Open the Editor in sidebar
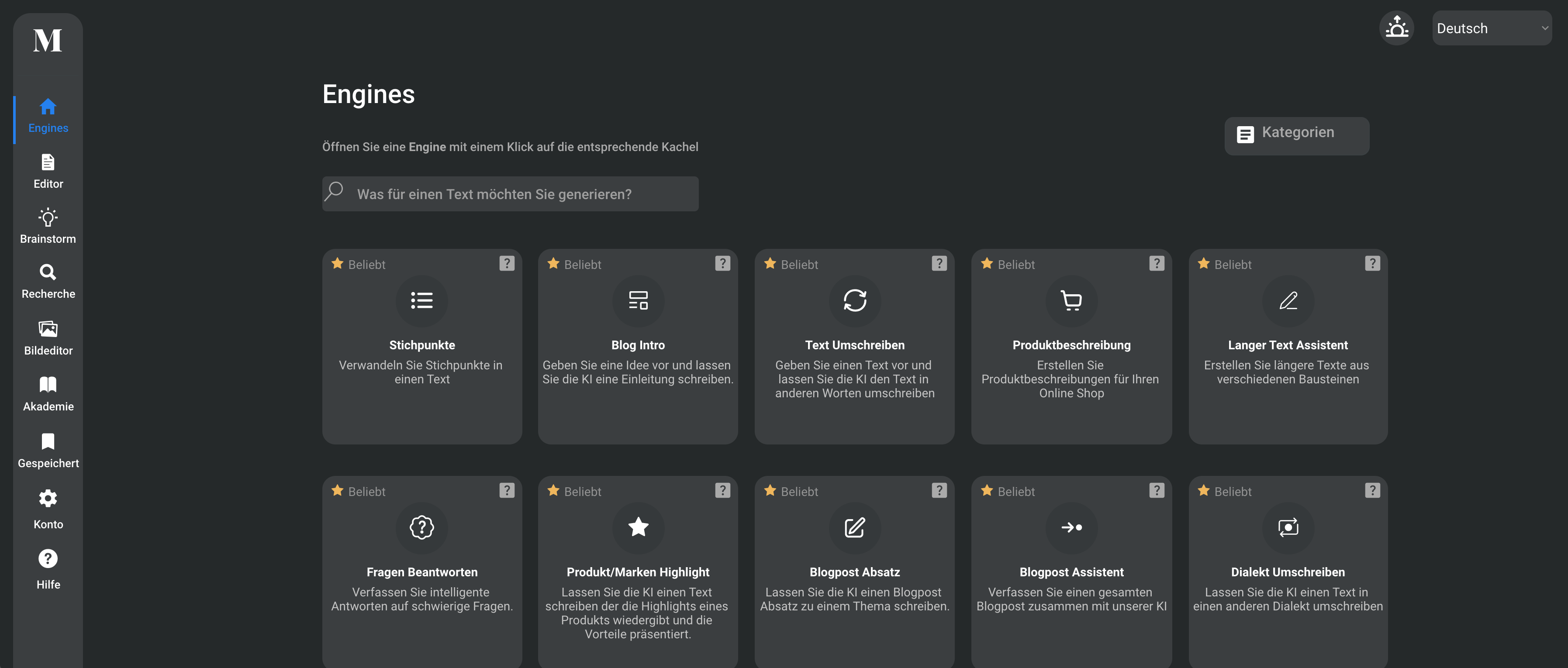This screenshot has width=1568, height=668. (48, 172)
